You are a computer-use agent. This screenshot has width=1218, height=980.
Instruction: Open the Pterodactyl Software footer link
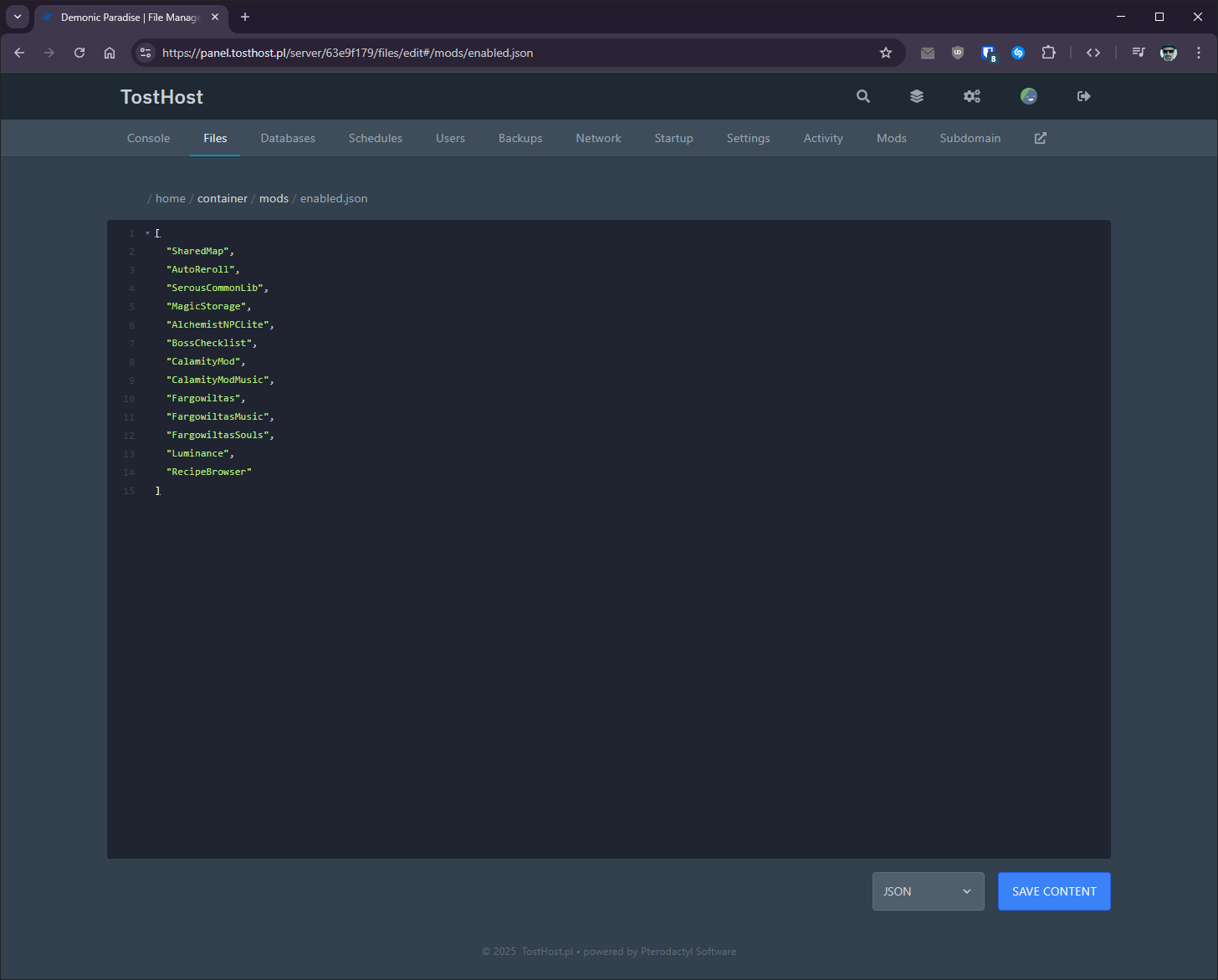pos(688,952)
